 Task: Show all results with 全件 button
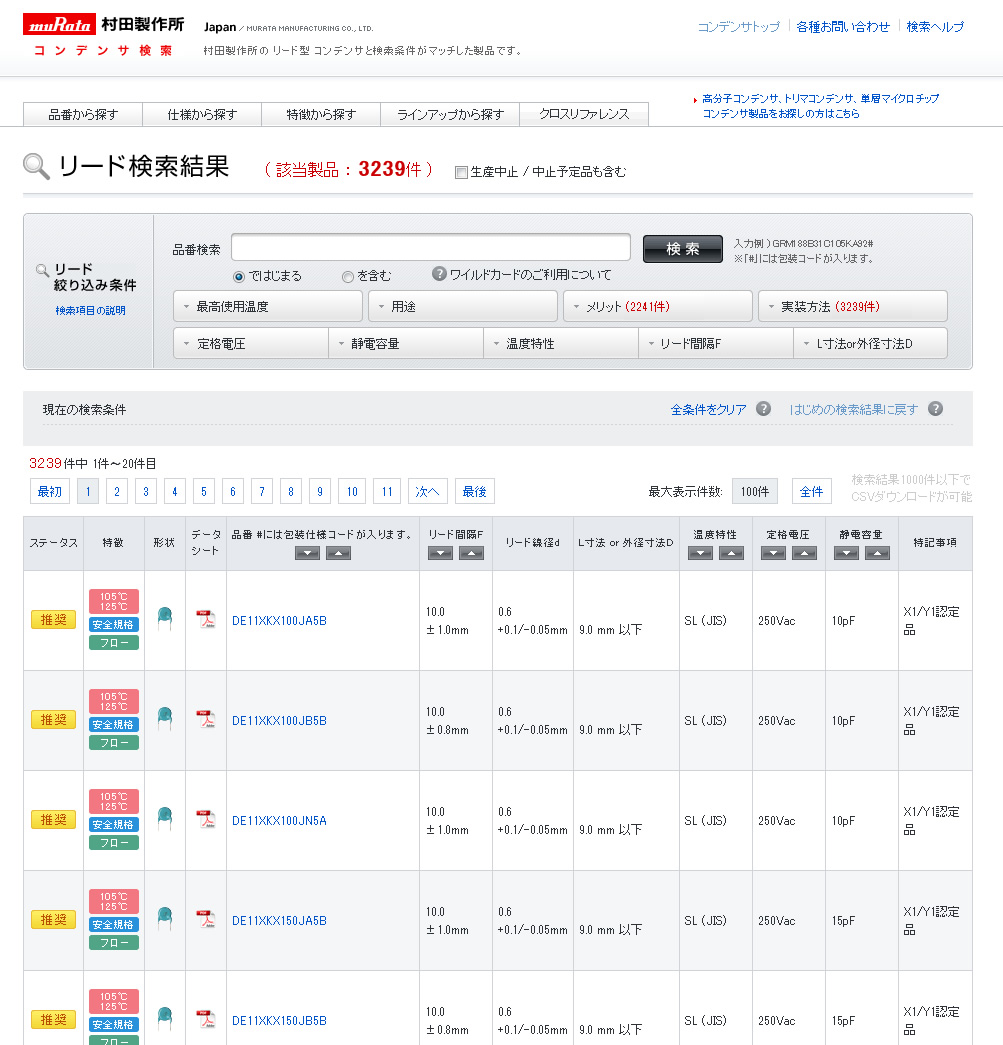click(x=811, y=491)
